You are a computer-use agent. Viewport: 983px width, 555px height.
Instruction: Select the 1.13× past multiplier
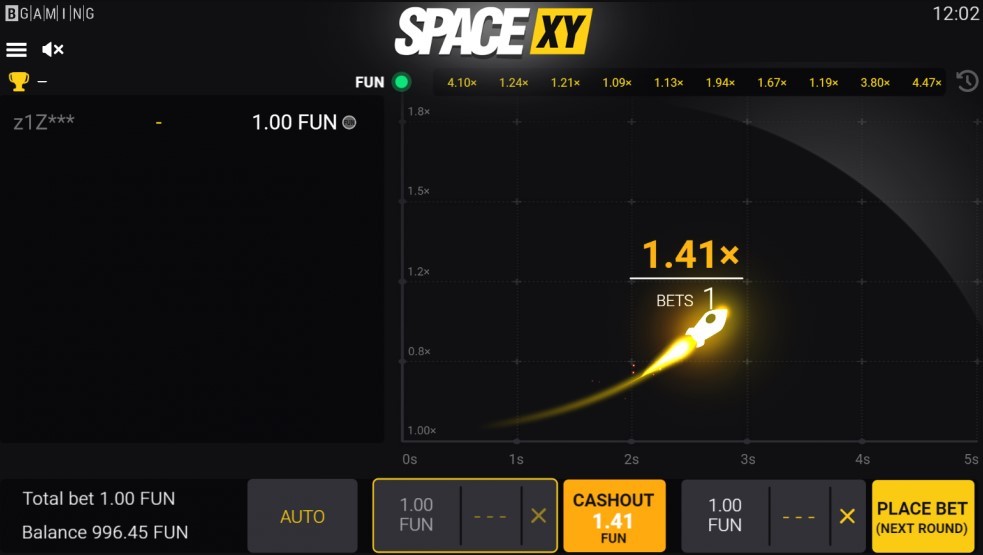668,83
